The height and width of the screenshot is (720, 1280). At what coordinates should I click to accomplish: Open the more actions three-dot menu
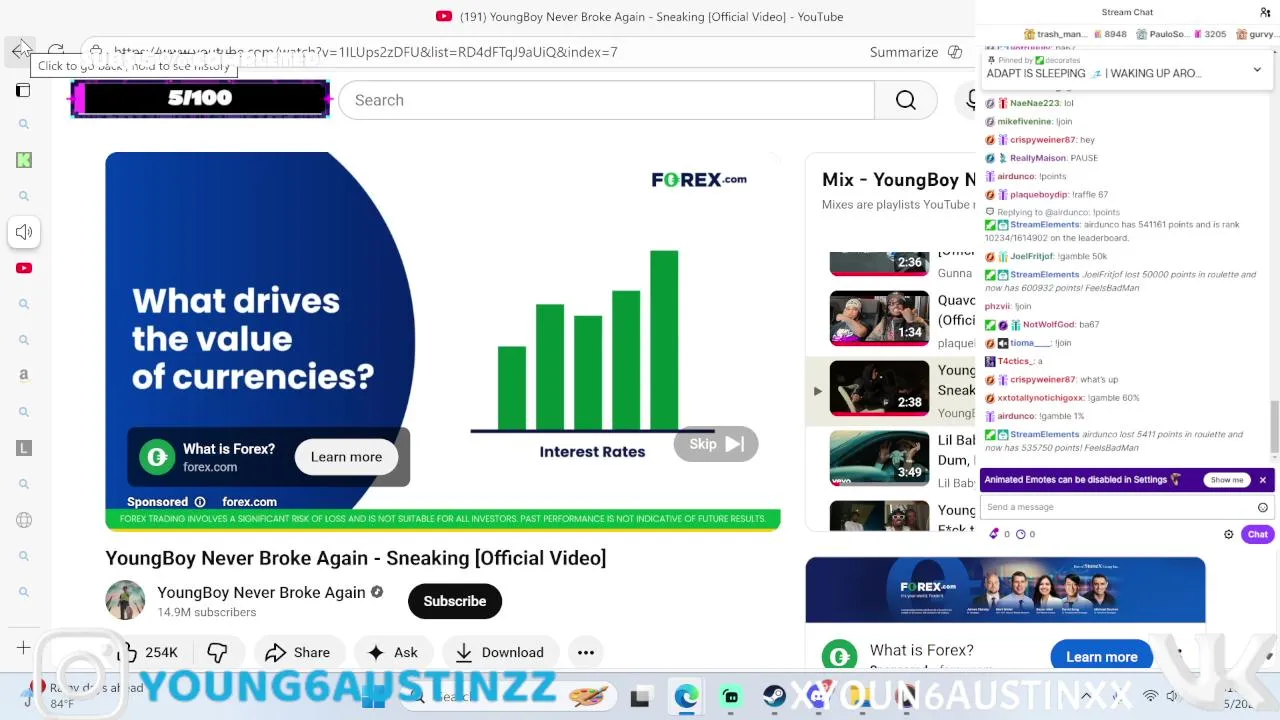click(586, 652)
